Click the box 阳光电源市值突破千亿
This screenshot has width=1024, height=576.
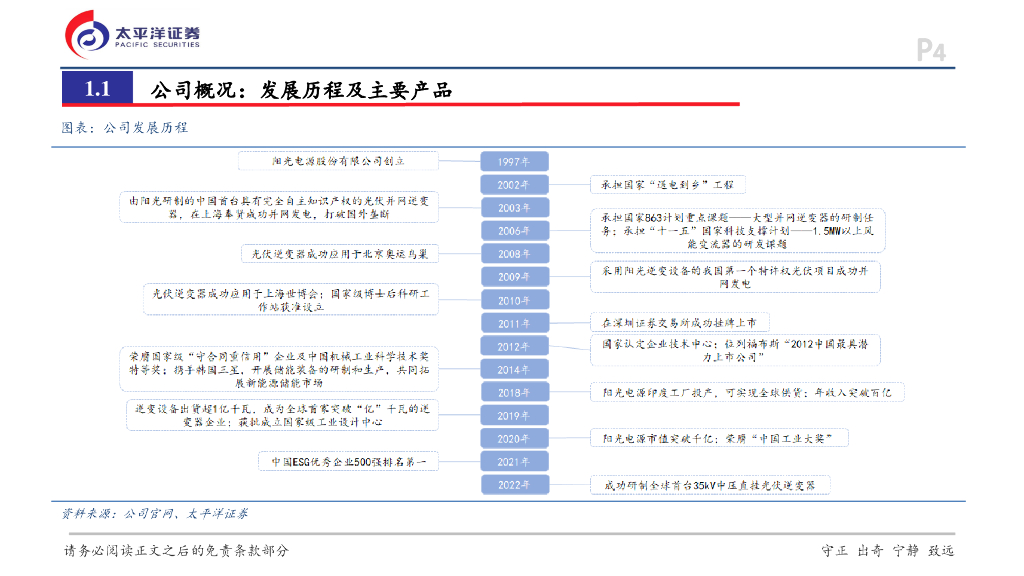pos(719,438)
